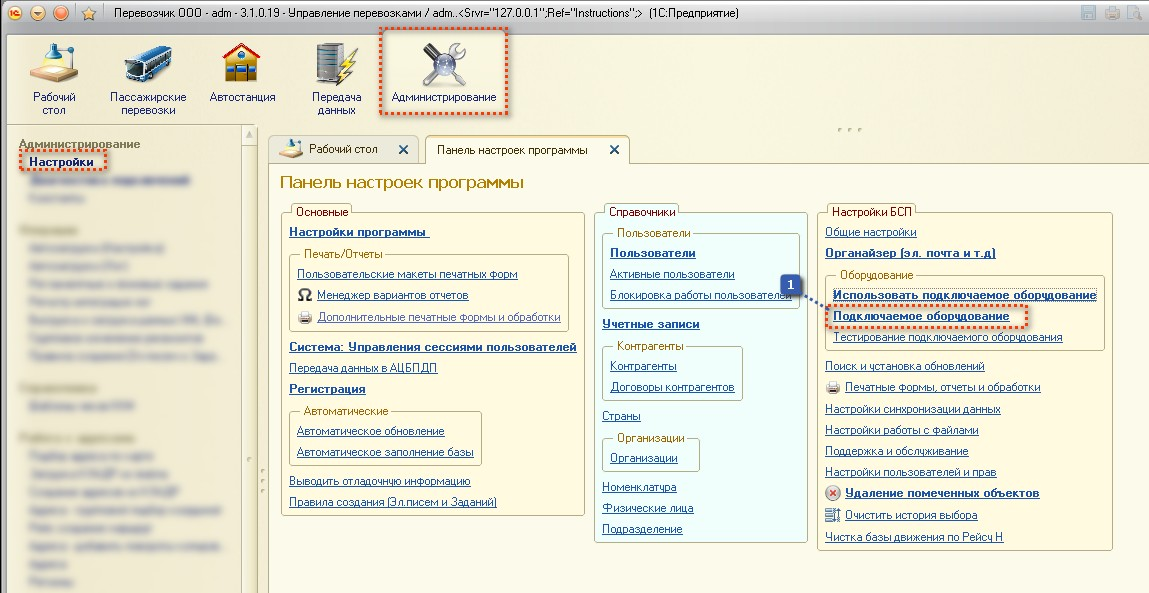Open the Настройки программы link
The width and height of the screenshot is (1149, 593).
358,232
